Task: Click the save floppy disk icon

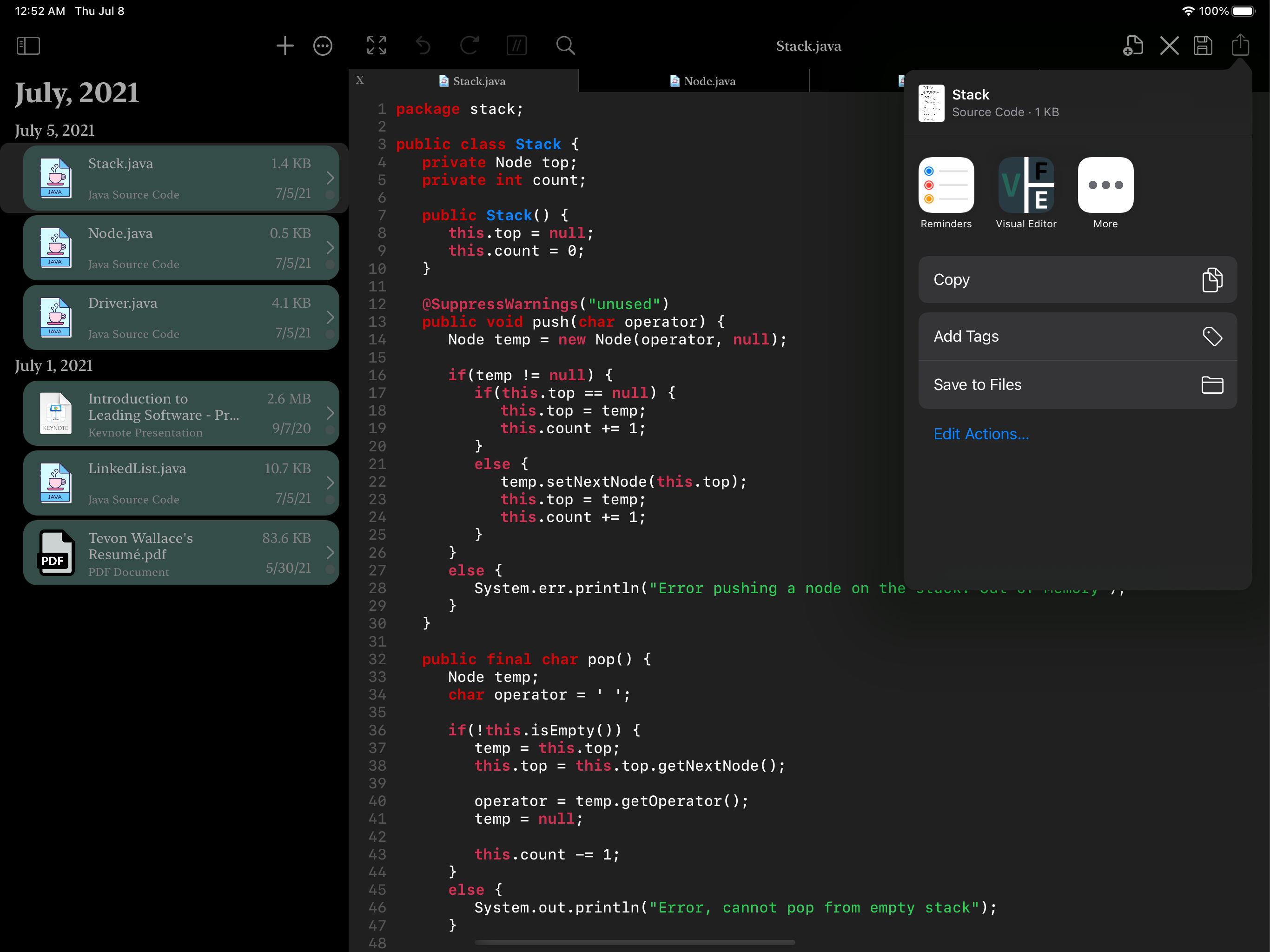Action: pos(1203,46)
